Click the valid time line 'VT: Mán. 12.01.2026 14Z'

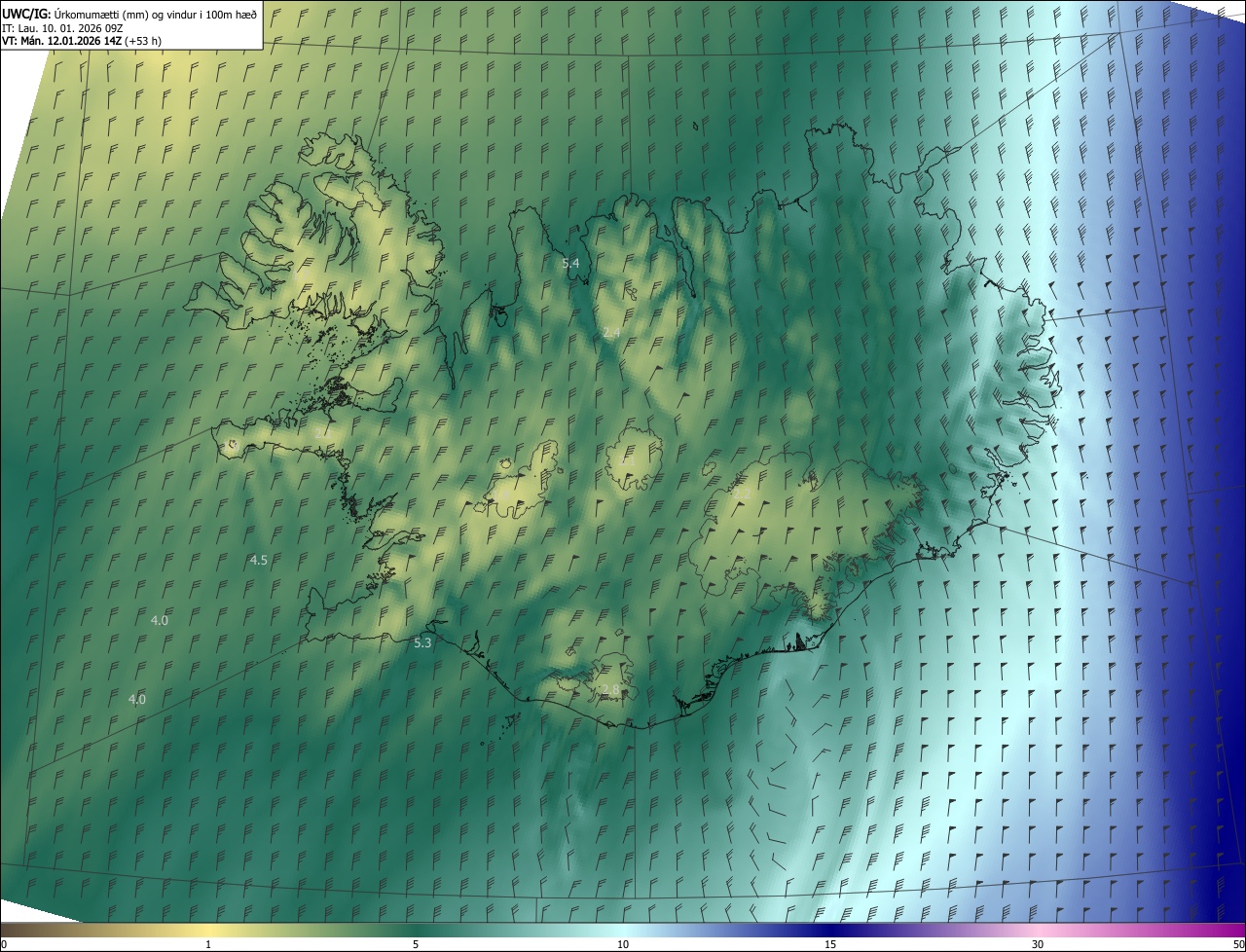60,41
